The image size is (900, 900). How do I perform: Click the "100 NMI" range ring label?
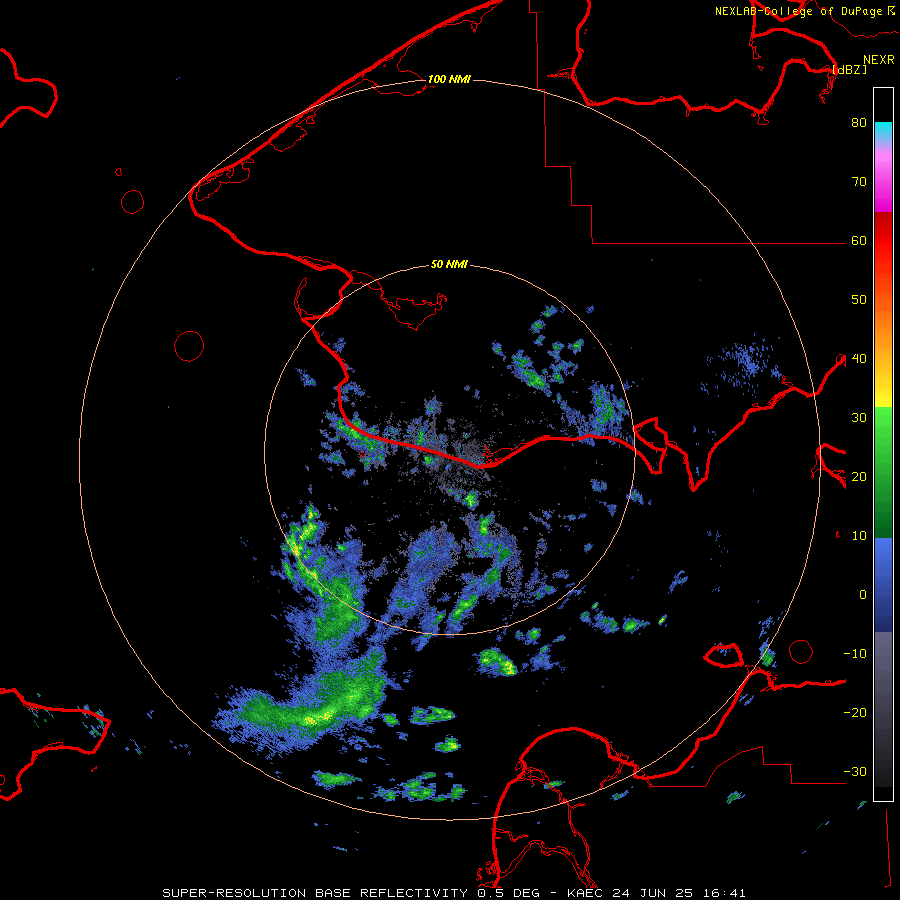(449, 79)
